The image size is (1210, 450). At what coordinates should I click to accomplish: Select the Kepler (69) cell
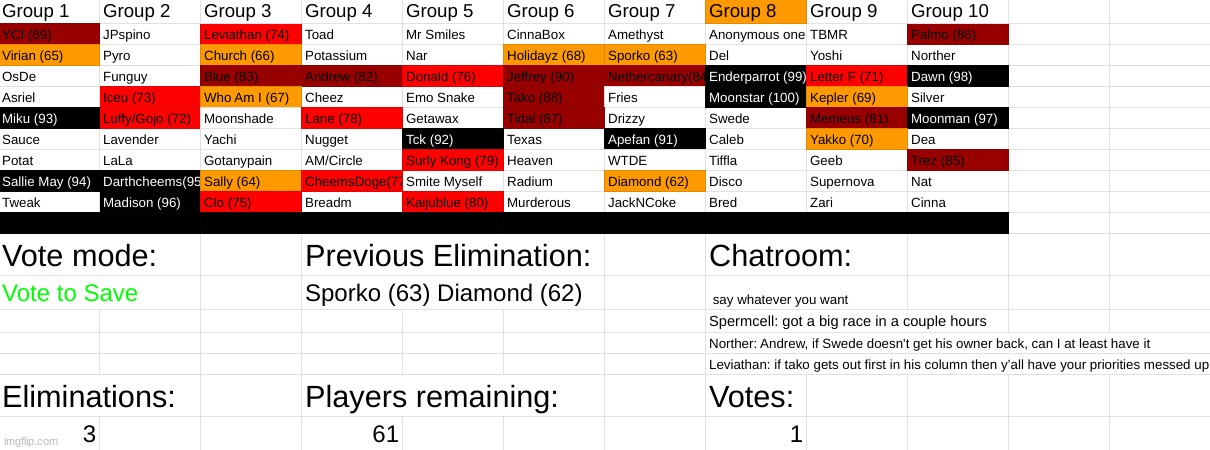coord(856,98)
